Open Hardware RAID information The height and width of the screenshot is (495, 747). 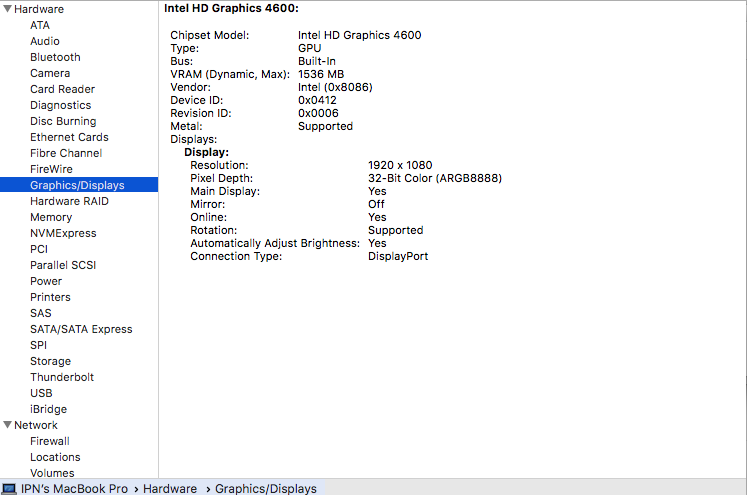tap(69, 201)
